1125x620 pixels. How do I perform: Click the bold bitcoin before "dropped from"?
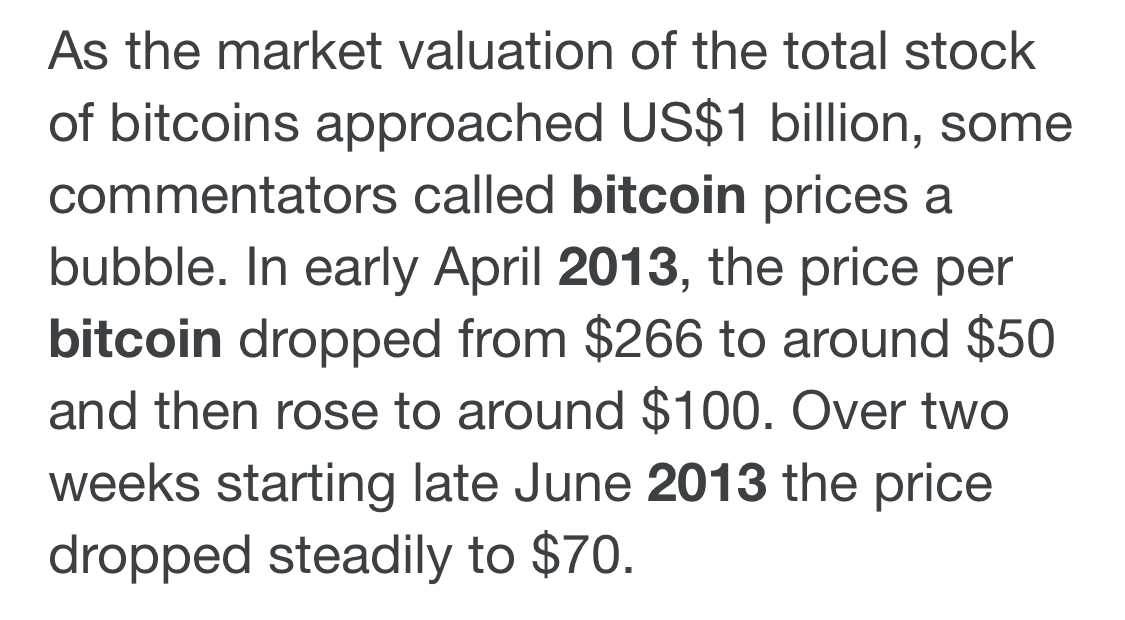point(136,339)
